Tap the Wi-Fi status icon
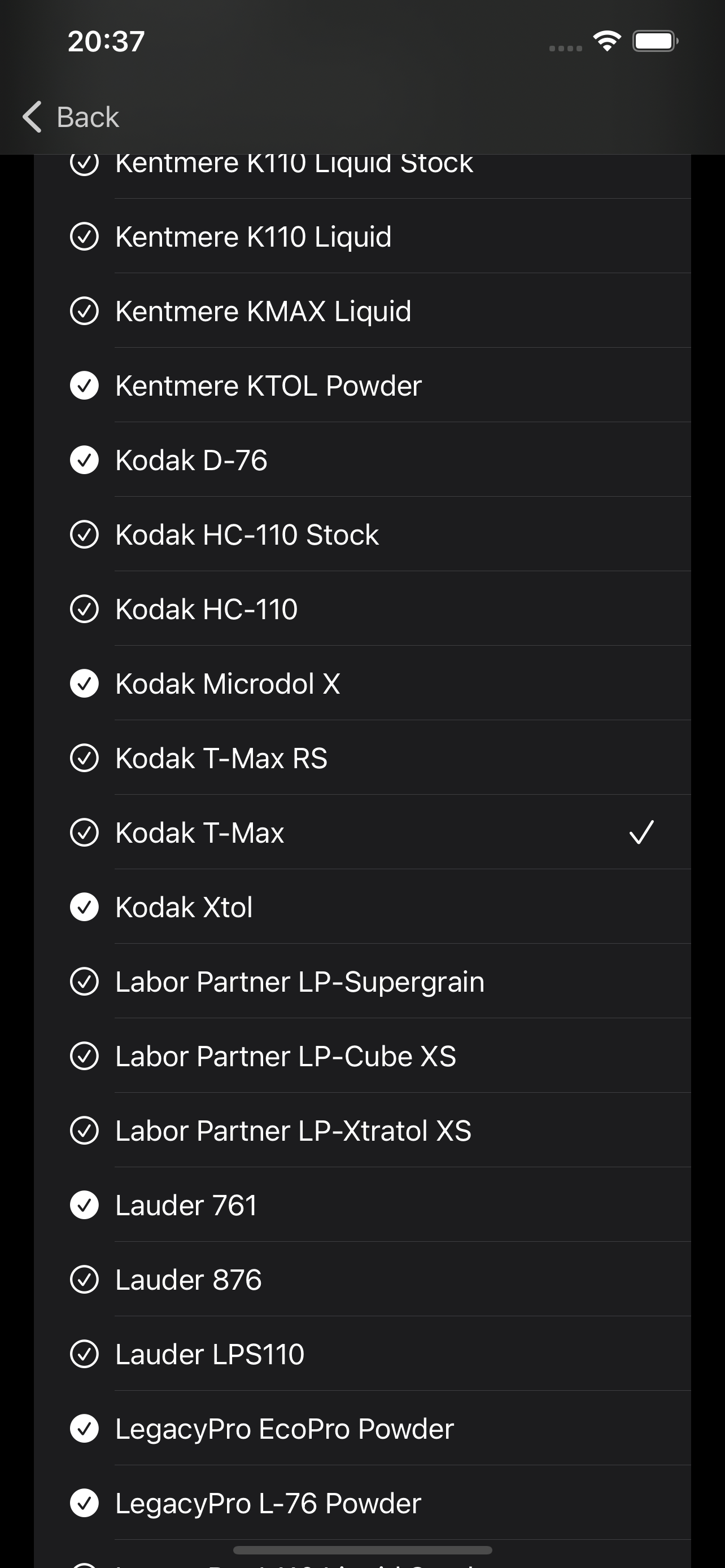The image size is (725, 1568). pyautogui.click(x=606, y=41)
